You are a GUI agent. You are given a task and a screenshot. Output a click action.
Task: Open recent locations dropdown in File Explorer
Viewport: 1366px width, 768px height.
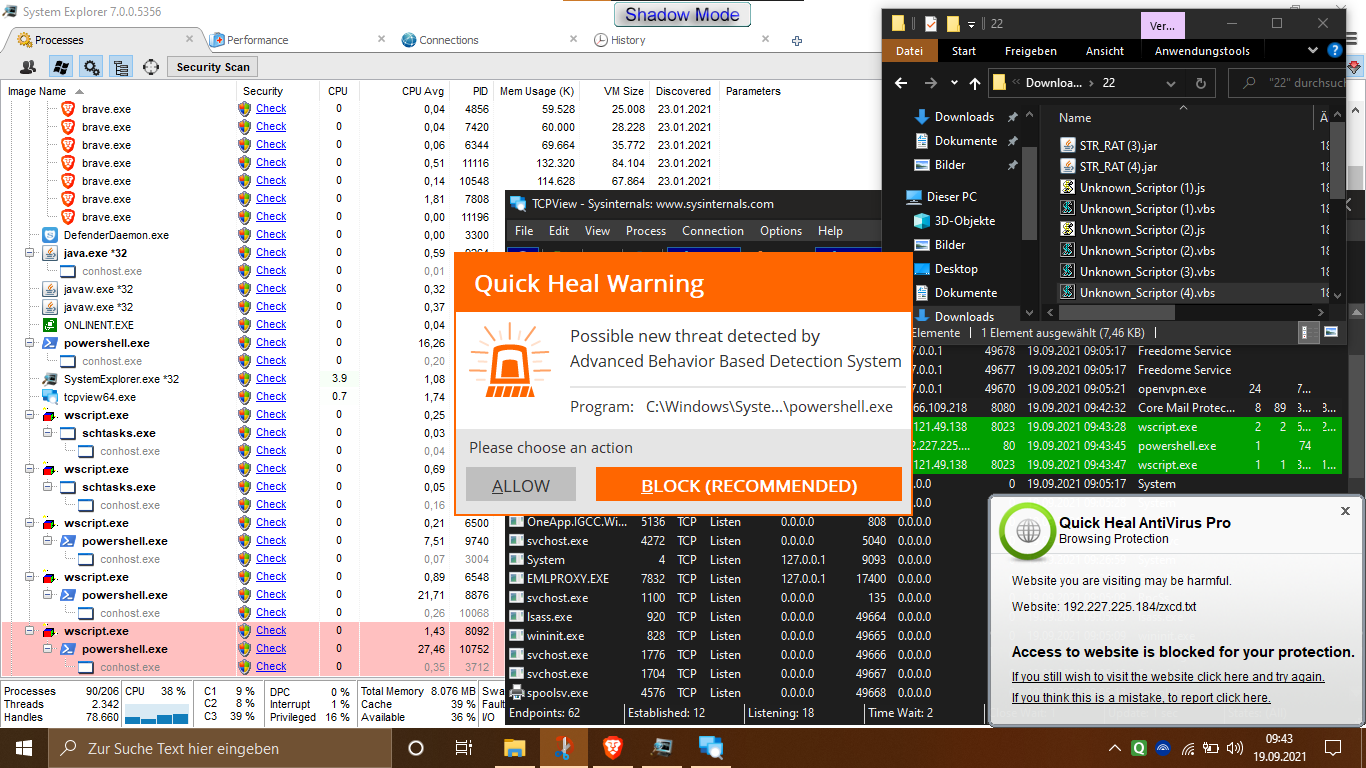click(x=953, y=83)
